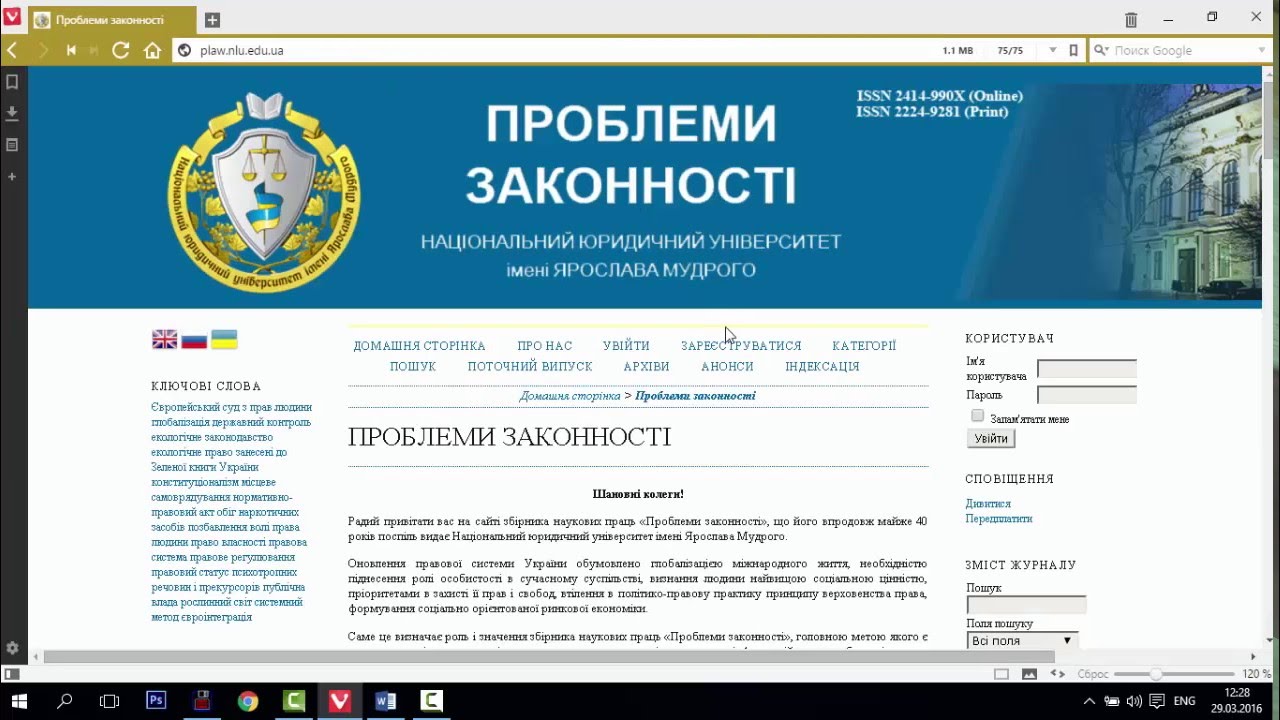Click 'Сброс' zoom reset button

pyautogui.click(x=1093, y=674)
